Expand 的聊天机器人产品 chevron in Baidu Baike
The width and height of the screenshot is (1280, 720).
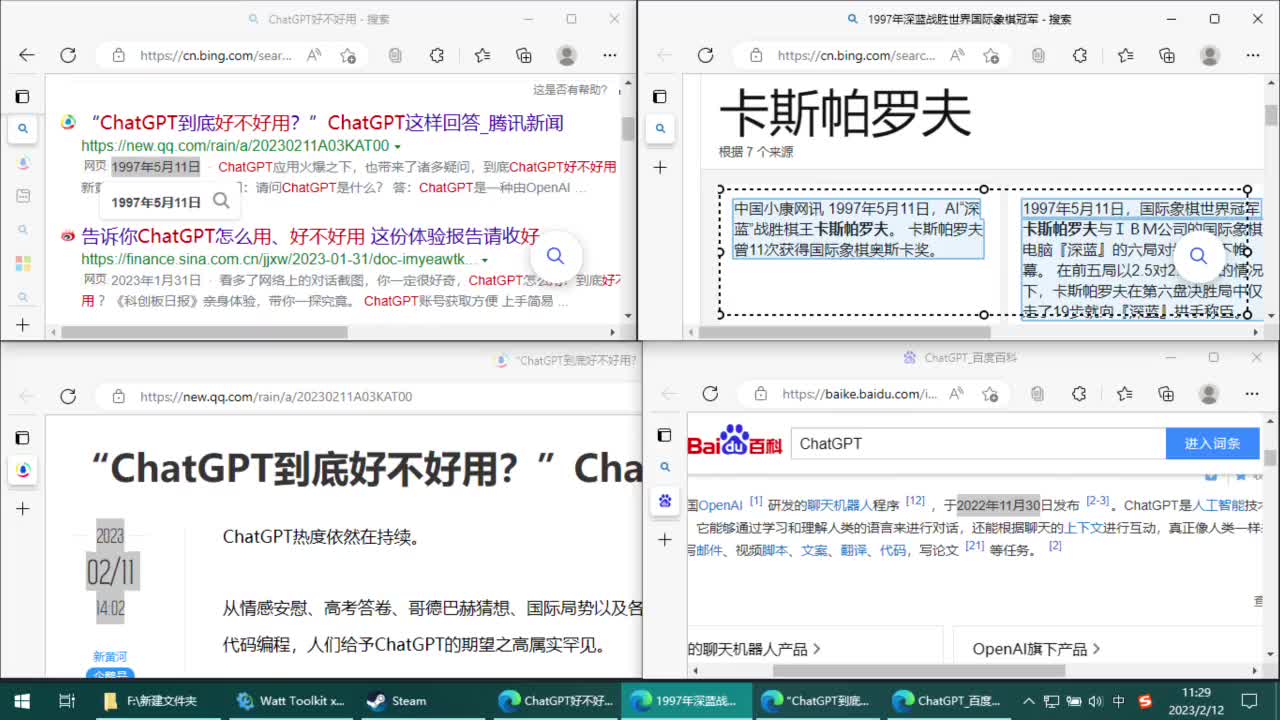click(817, 649)
